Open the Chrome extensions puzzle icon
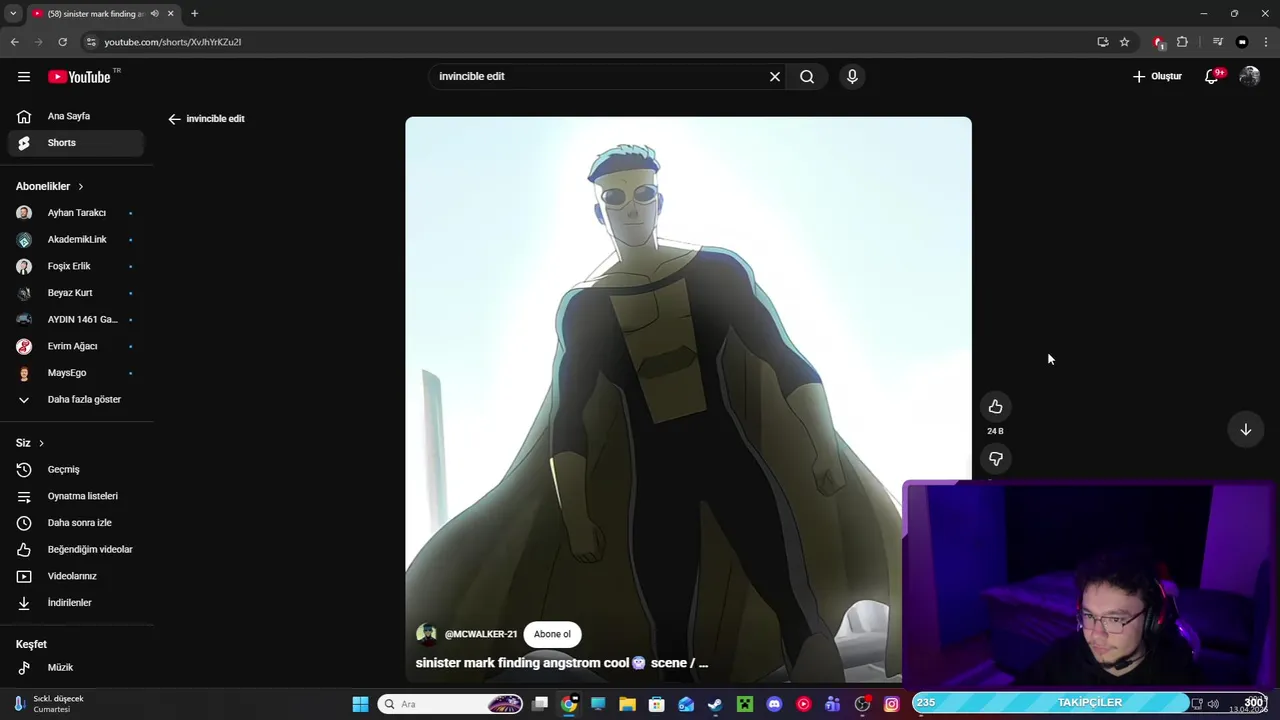The width and height of the screenshot is (1280, 720). pyautogui.click(x=1182, y=42)
